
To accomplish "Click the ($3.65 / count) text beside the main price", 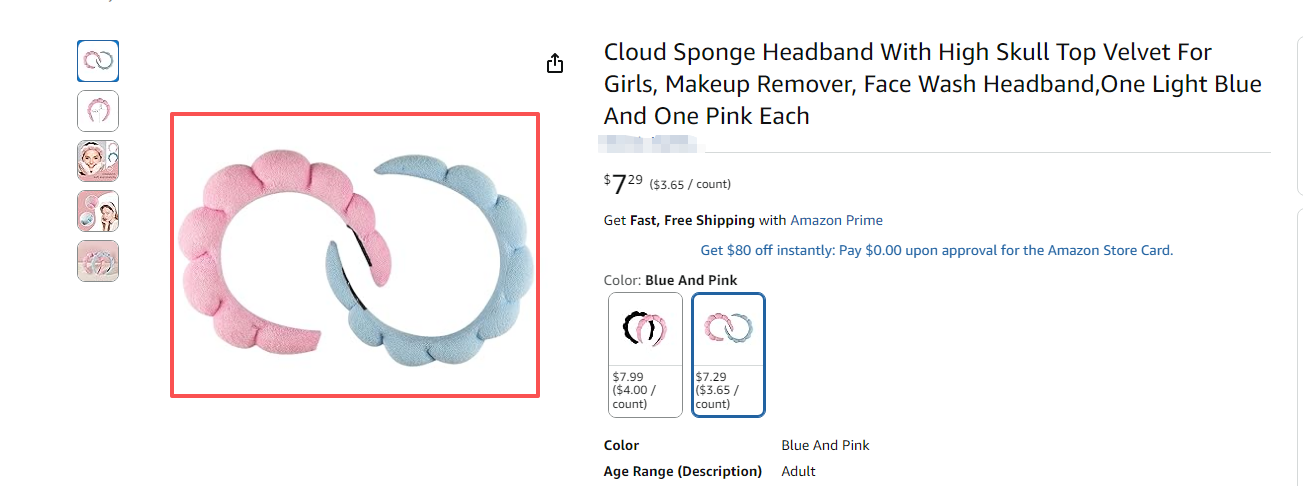I will pos(690,184).
